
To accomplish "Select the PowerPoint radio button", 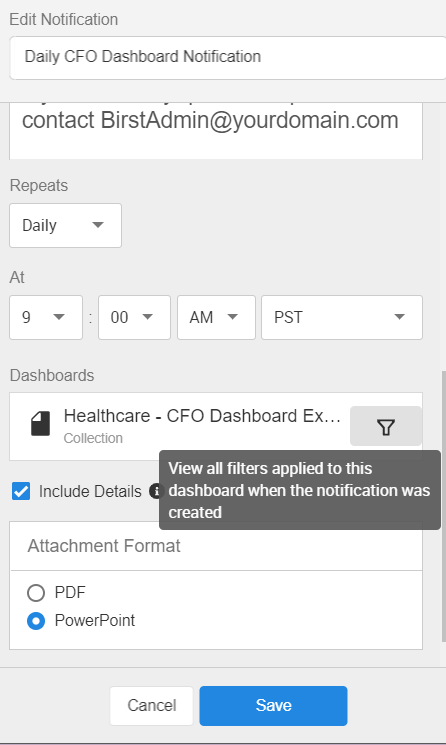I will pyautogui.click(x=36, y=621).
